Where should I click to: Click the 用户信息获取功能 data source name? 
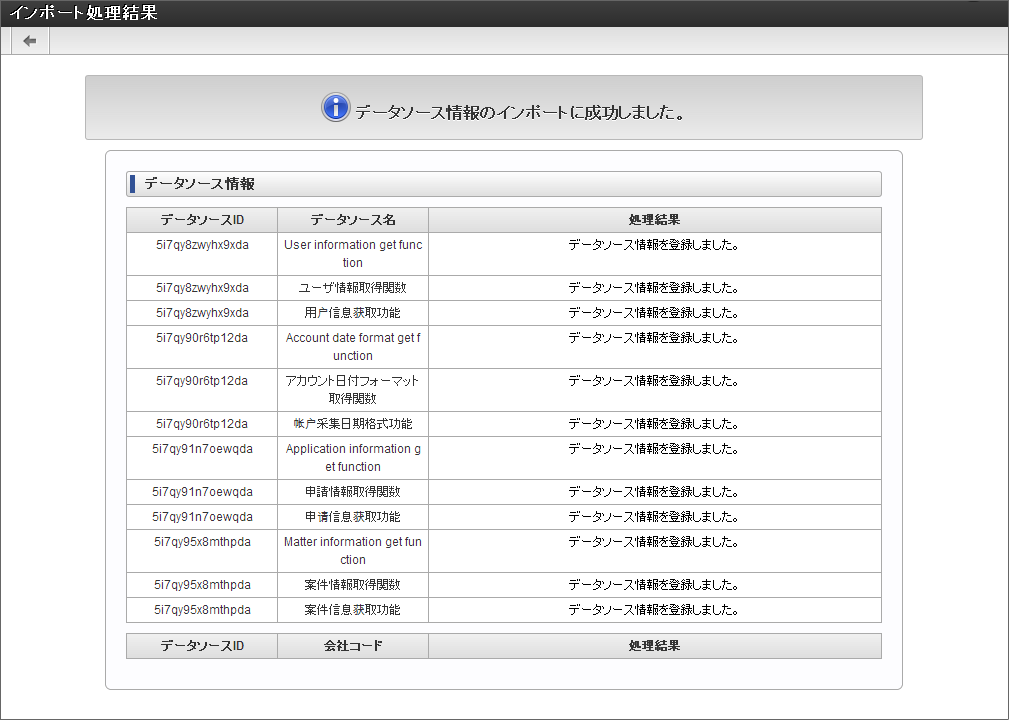click(353, 313)
